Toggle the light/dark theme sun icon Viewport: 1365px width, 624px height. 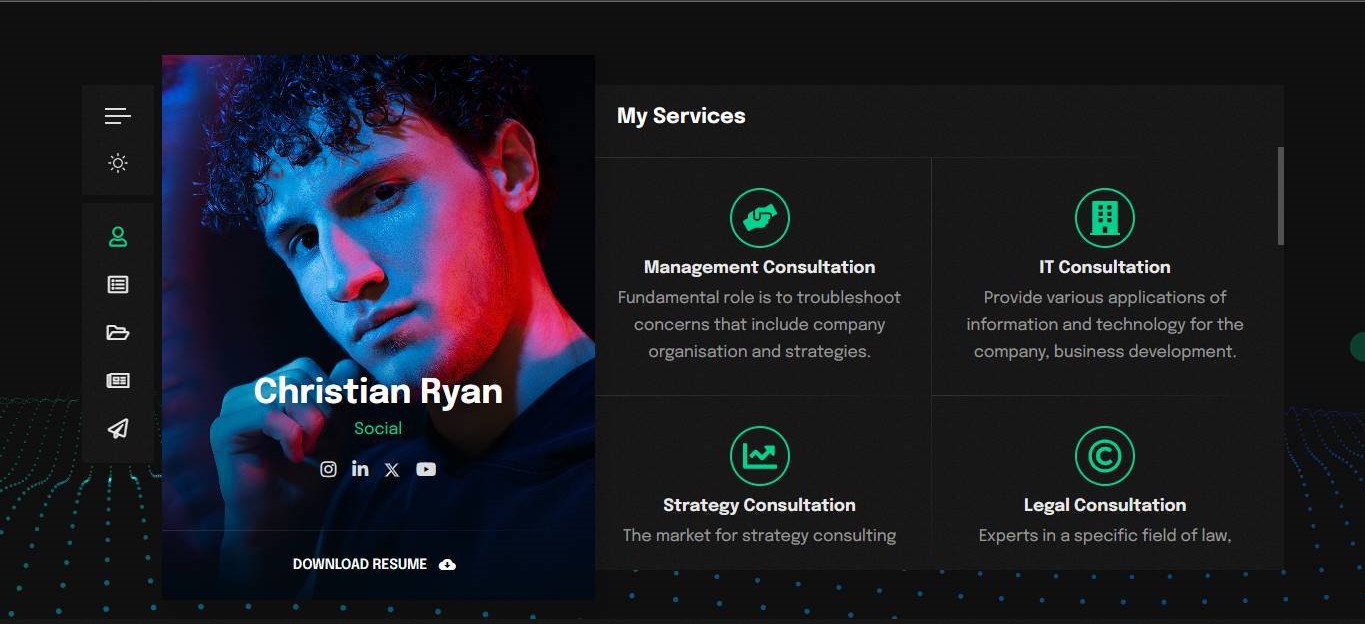coord(118,163)
